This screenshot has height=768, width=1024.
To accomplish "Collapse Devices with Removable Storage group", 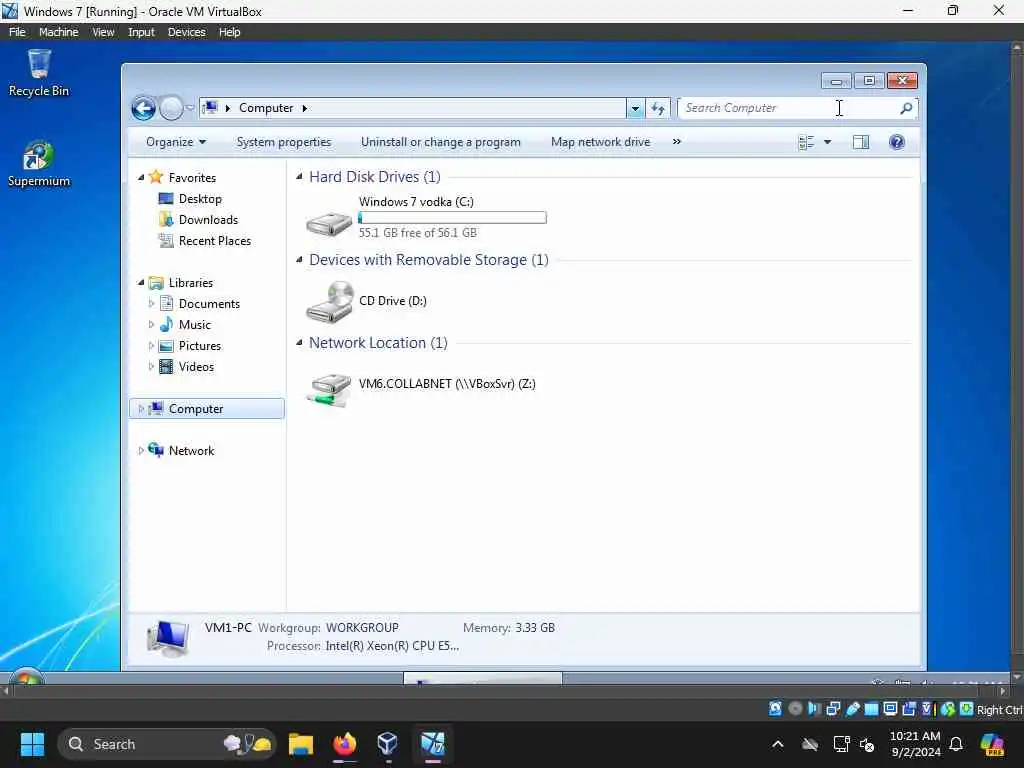I will (299, 259).
